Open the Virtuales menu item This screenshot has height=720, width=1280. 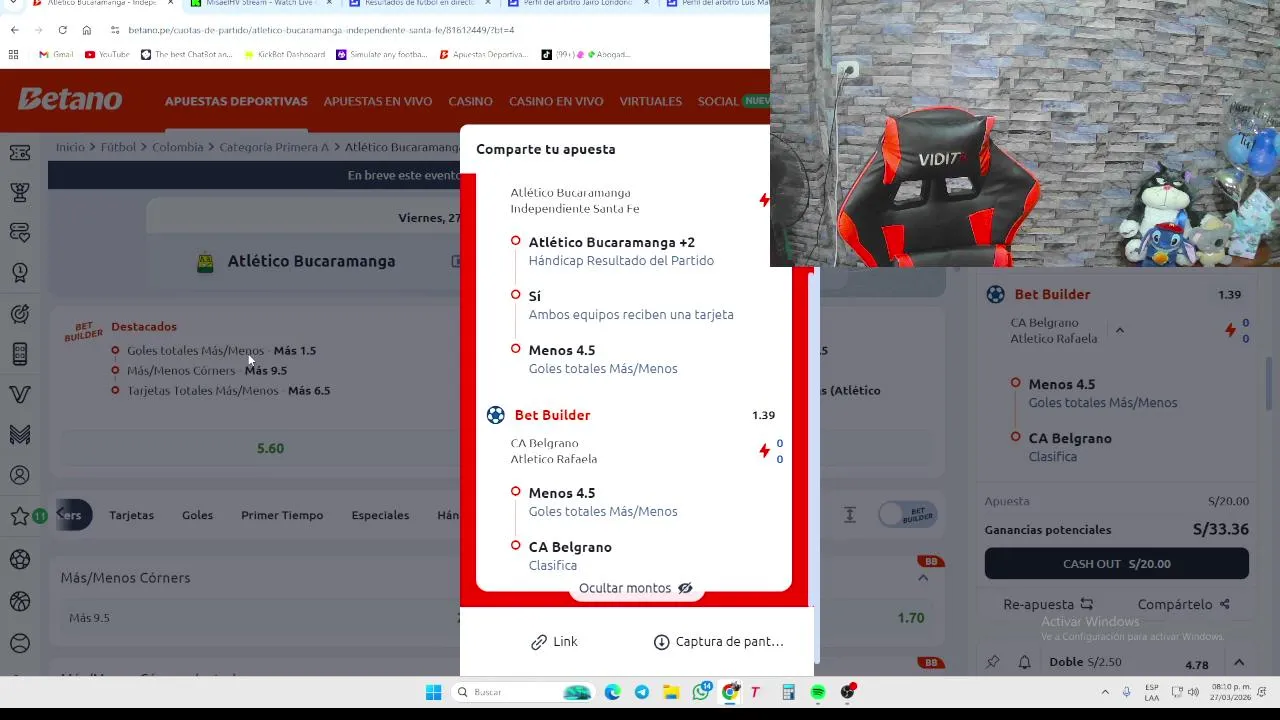tap(650, 101)
